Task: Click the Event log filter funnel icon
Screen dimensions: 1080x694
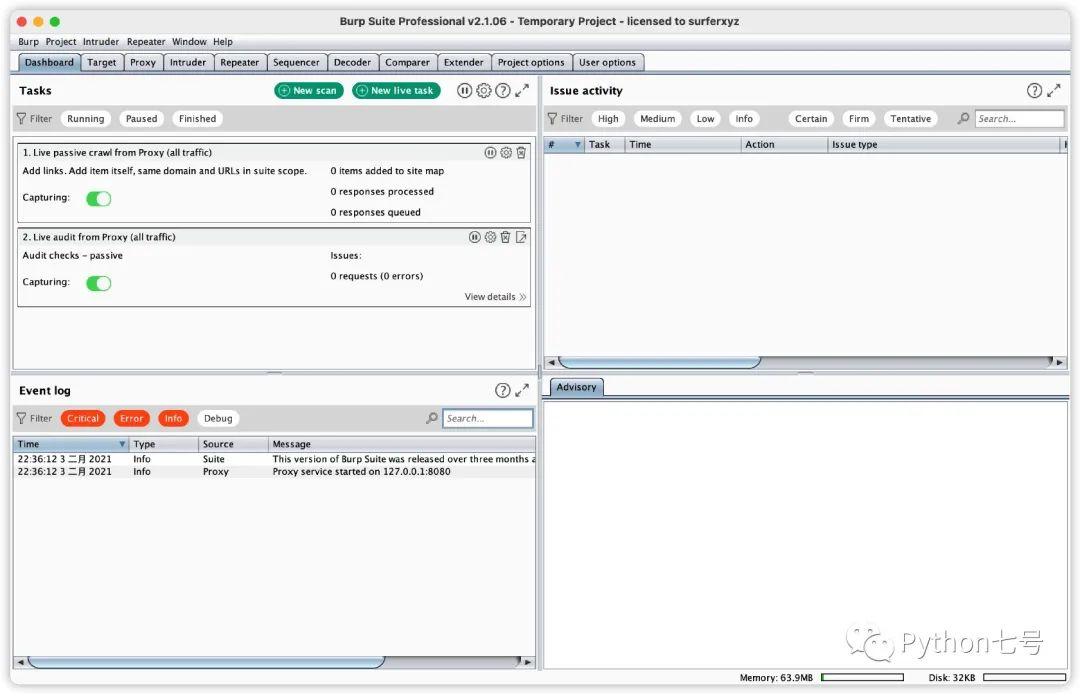Action: [21, 418]
